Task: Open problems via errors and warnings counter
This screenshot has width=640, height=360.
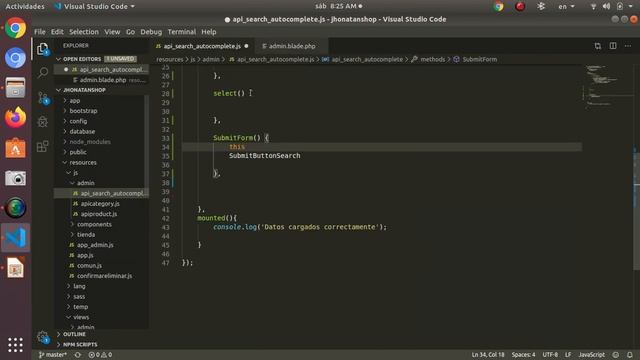Action: click(x=100, y=355)
